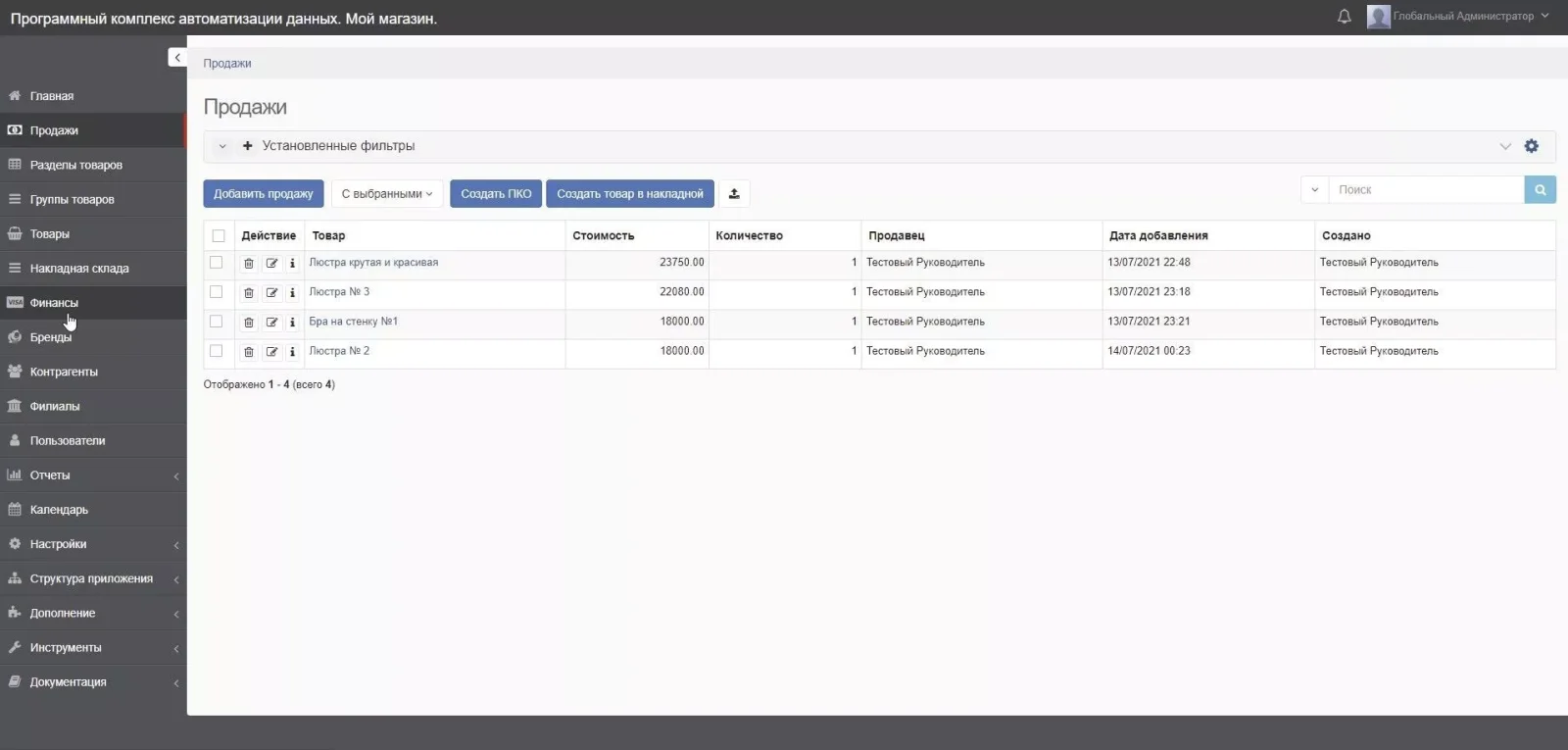1568x750 pixels.
Task: Click the 'Добавить продажу' button
Action: [x=263, y=194]
